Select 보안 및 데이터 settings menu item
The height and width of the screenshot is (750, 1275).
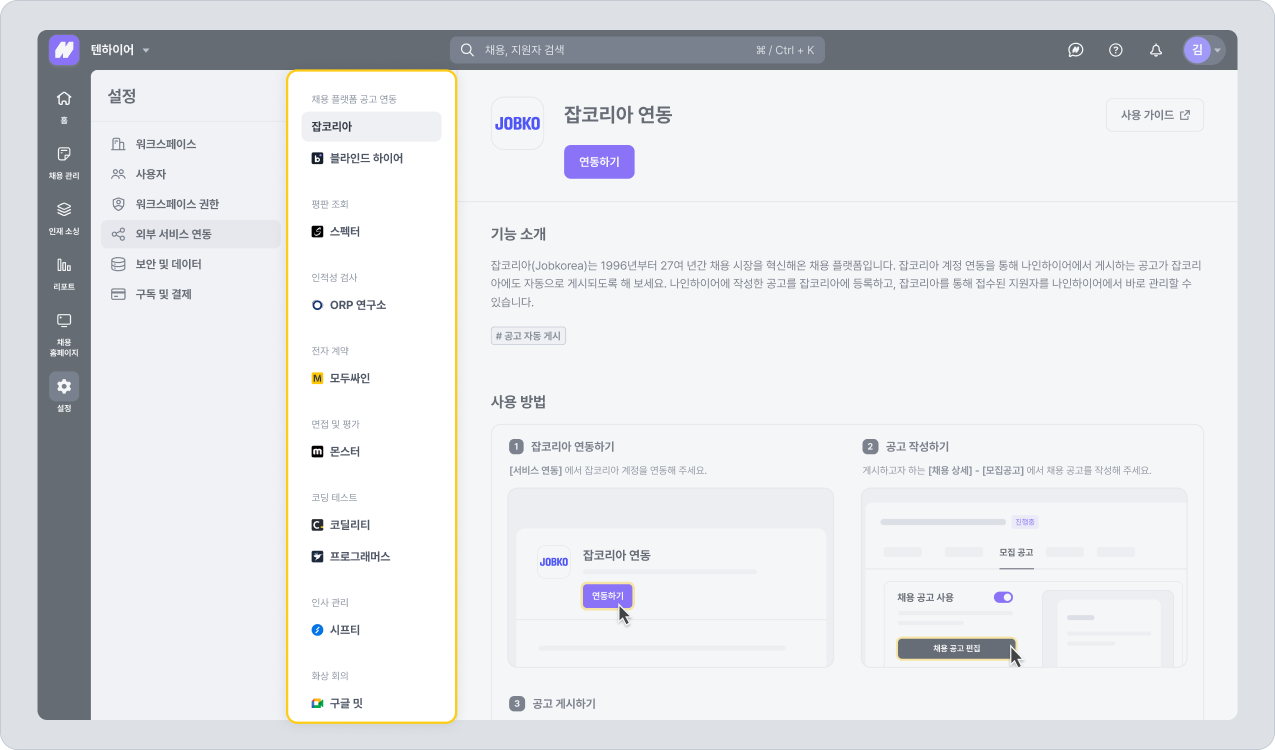tap(190, 264)
